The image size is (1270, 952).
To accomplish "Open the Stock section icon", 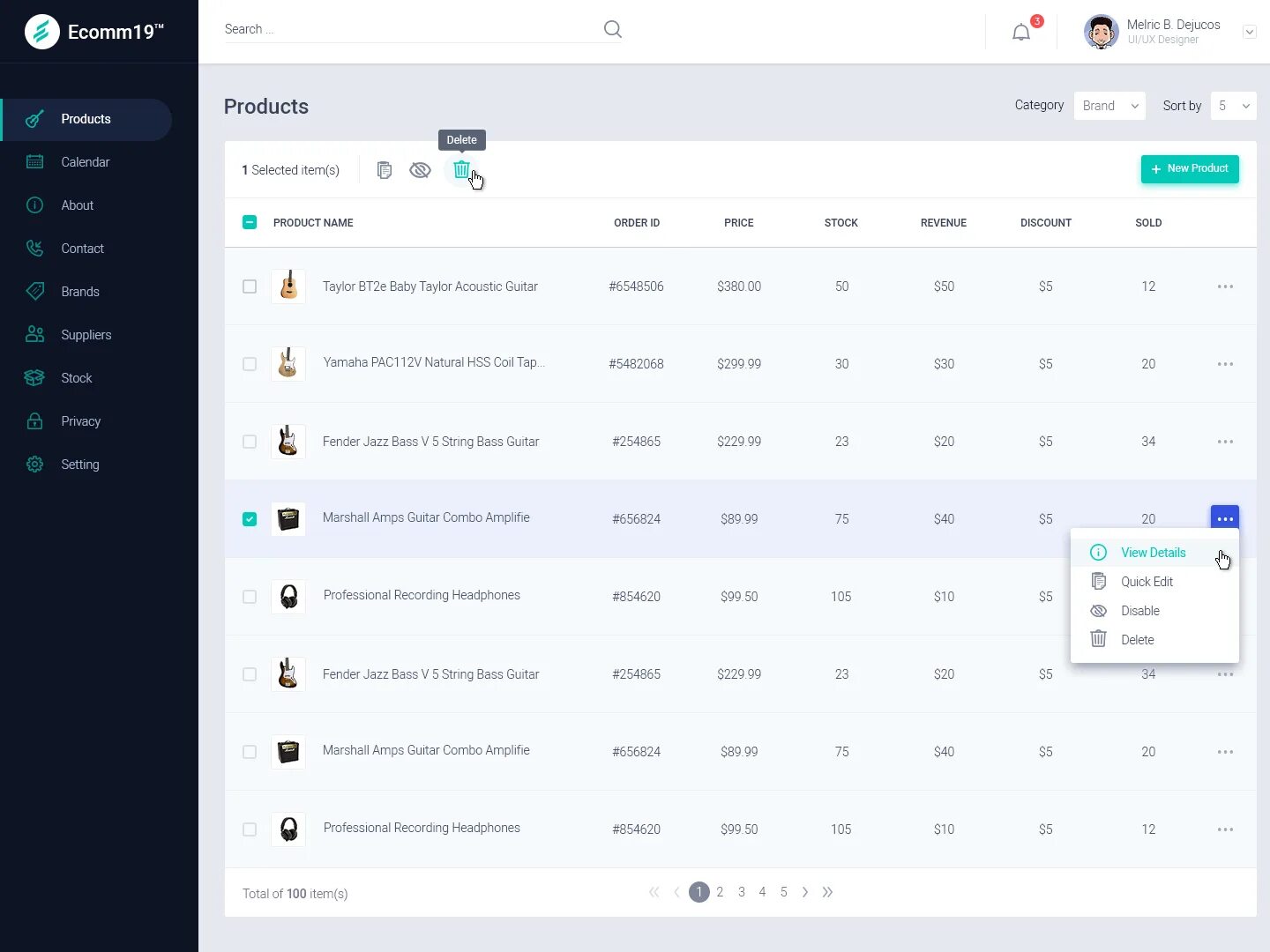I will click(34, 377).
